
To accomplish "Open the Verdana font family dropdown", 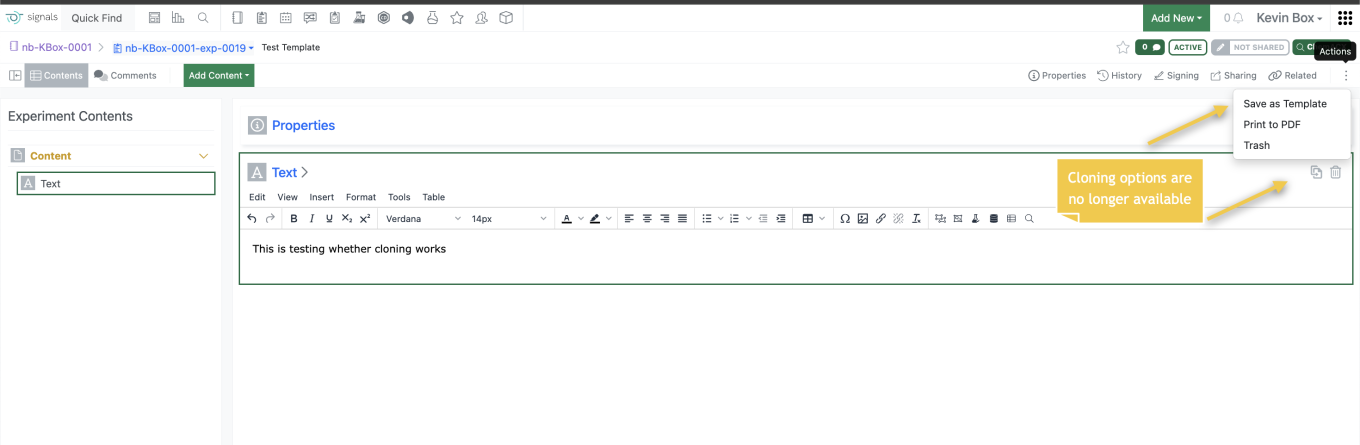I will 423,218.
